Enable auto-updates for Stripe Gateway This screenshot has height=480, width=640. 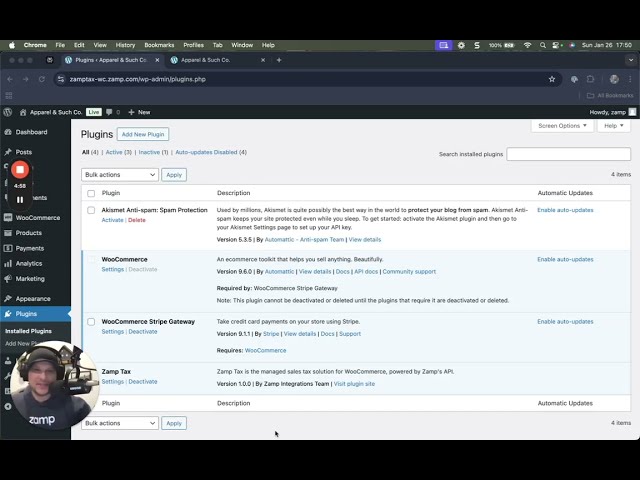pyautogui.click(x=565, y=322)
